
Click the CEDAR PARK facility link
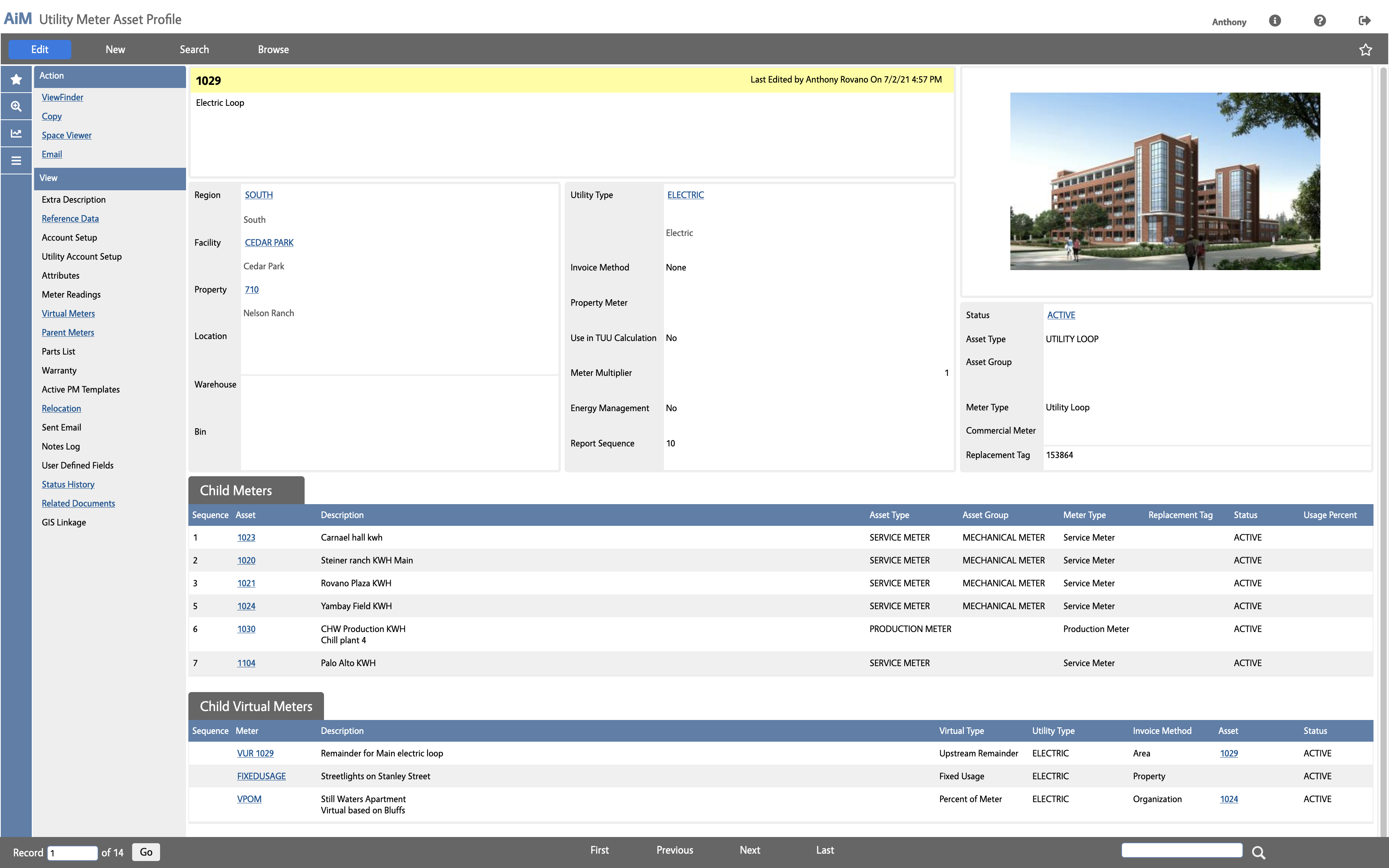coord(269,242)
